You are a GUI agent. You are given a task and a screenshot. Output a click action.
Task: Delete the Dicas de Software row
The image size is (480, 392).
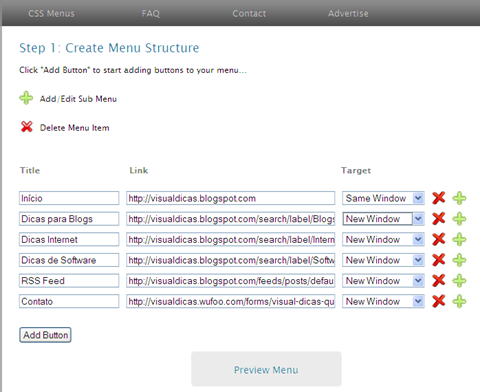[439, 260]
